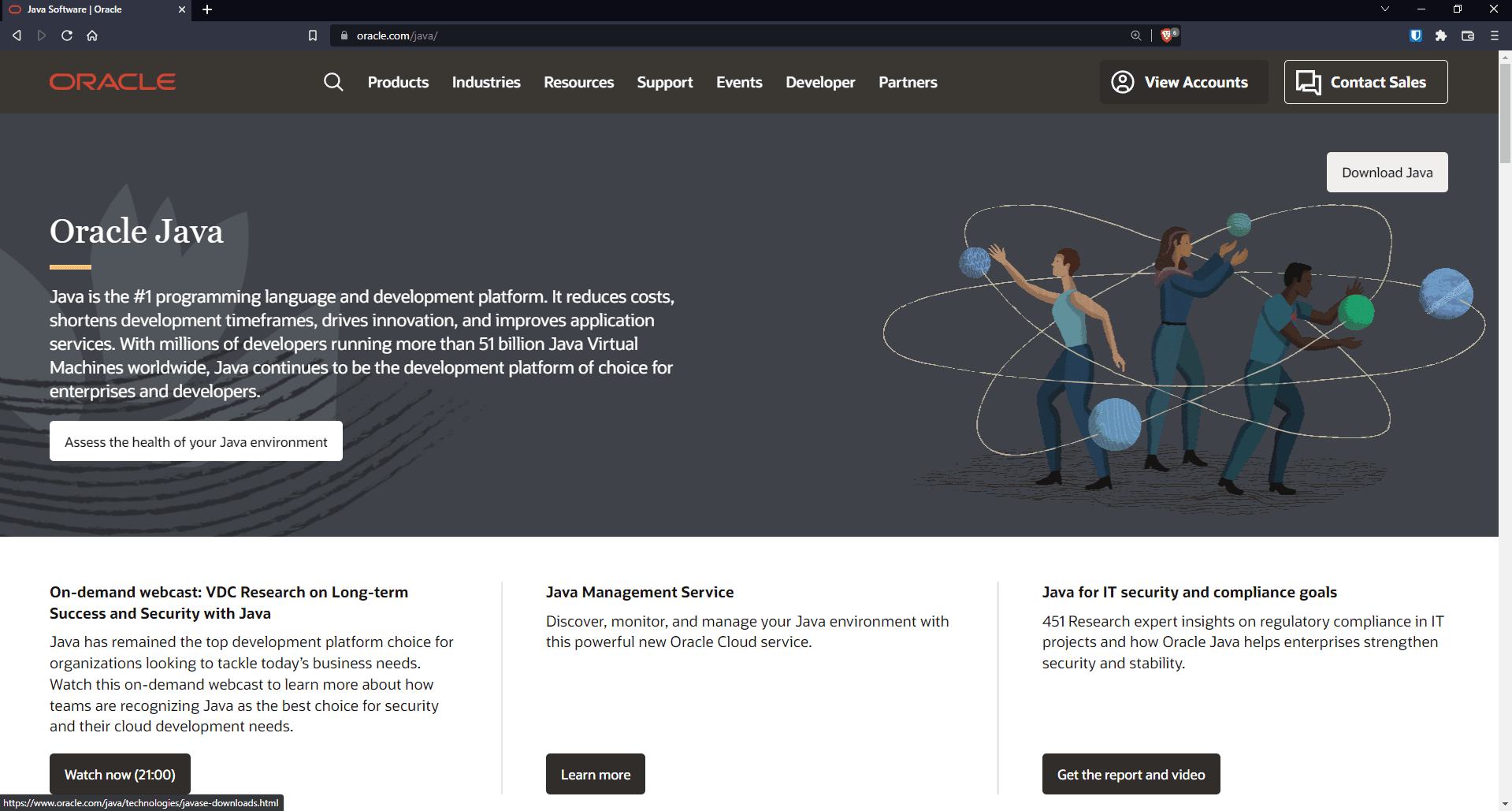1512x811 pixels.
Task: Bookmark this page with bookmark icon
Action: coord(313,35)
